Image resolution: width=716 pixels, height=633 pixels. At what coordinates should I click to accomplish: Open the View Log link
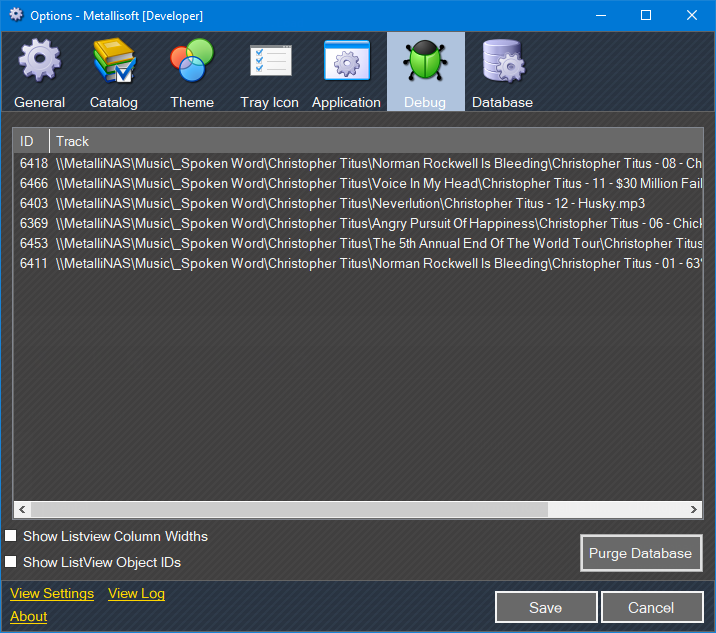click(x=136, y=593)
